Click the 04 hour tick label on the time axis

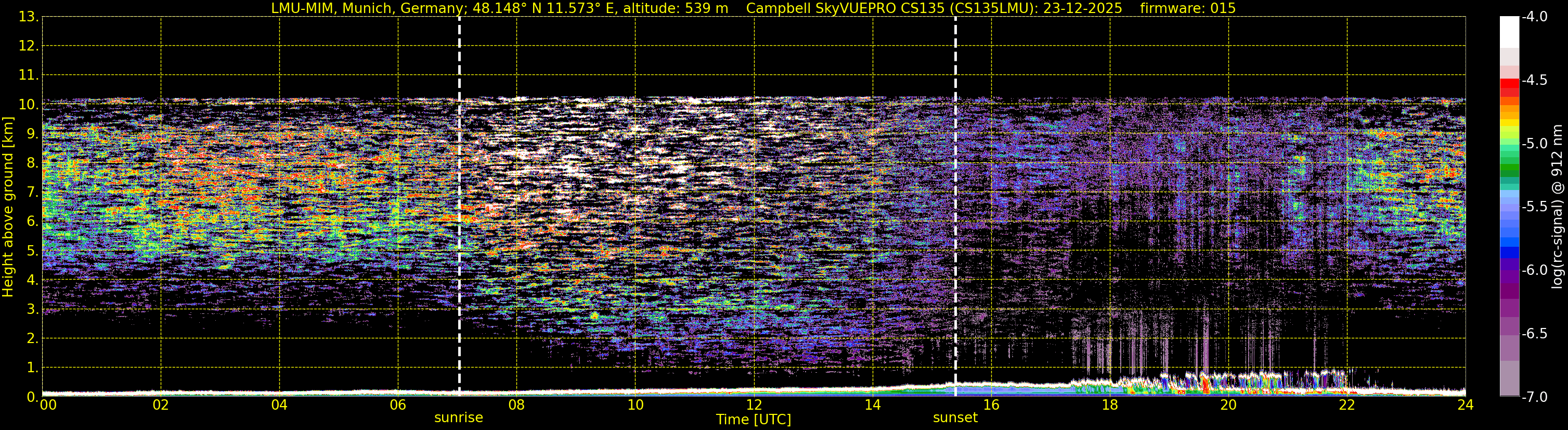[279, 405]
